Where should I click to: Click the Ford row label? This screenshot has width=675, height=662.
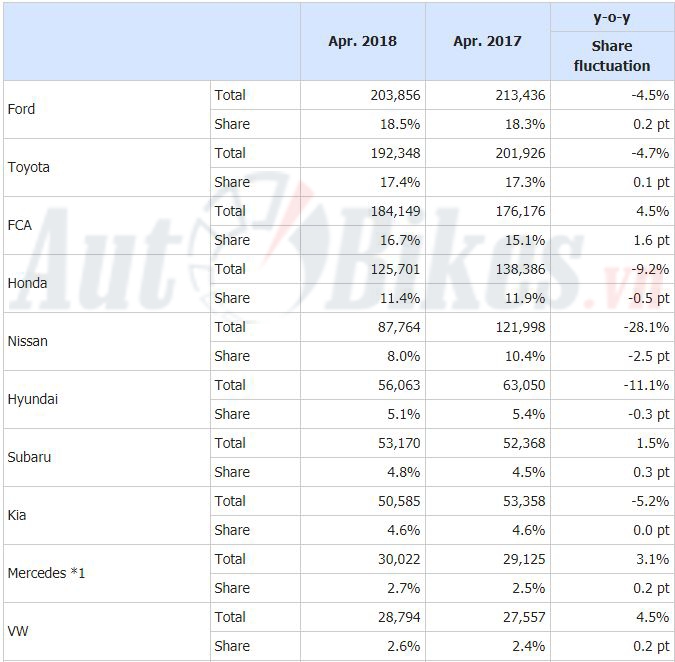click(21, 109)
